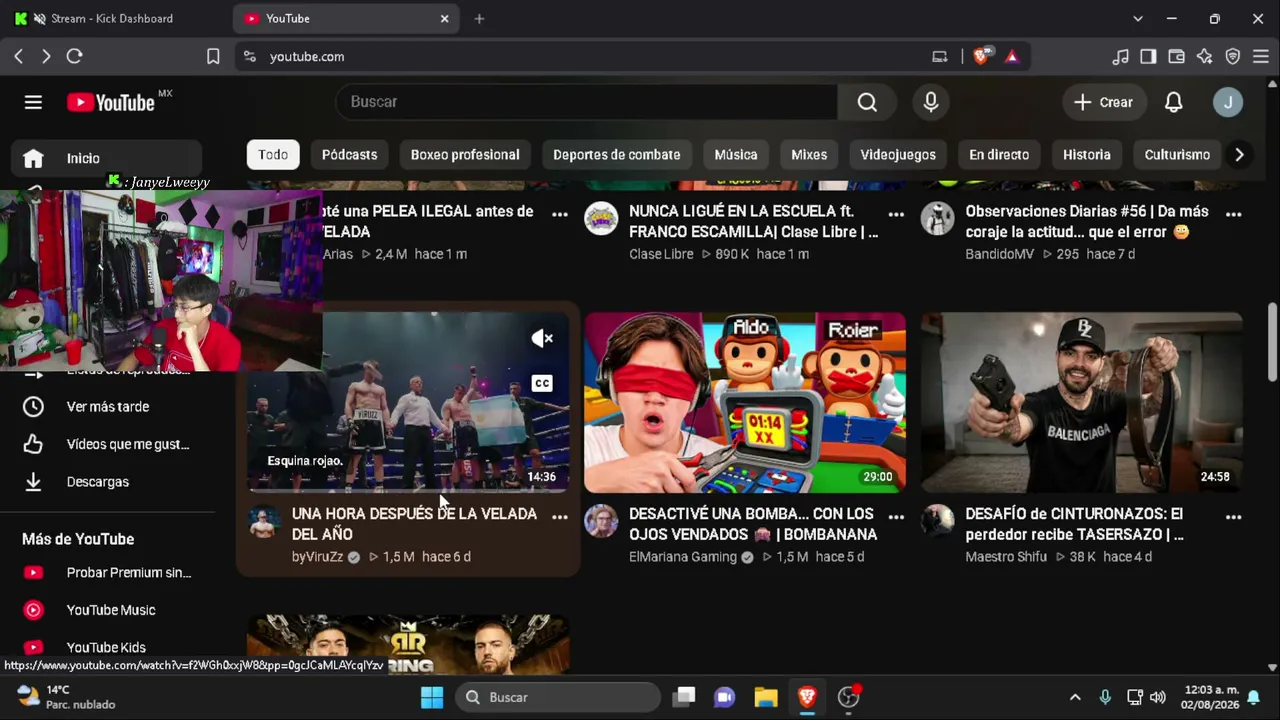The width and height of the screenshot is (1280, 720).
Task: Expand hidden system tray icons
Action: tap(1075, 697)
